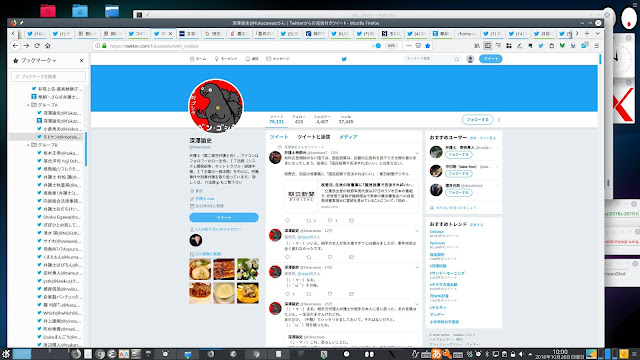Image resolution: width=640 pixels, height=360 pixels.
Task: Open the list all tabs dropdown
Action: [597, 33]
